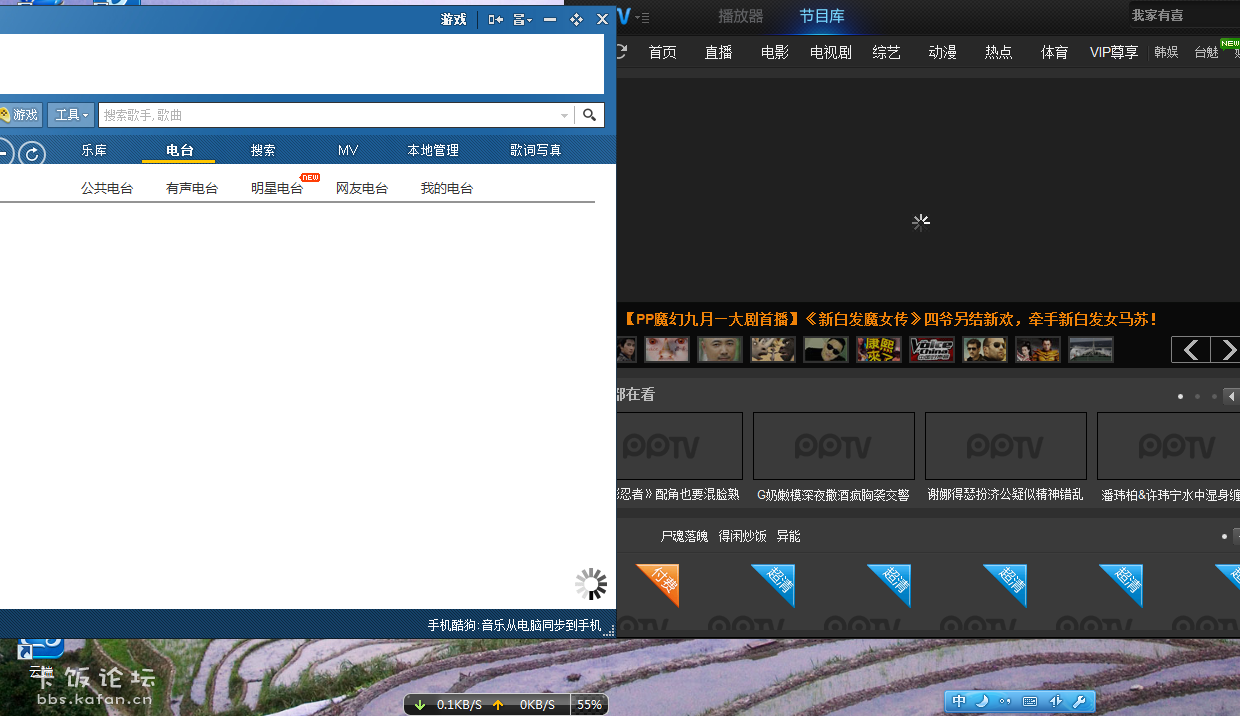1240x716 pixels.
Task: Click the orange 付费 ribbon poster
Action: [x=659, y=584]
